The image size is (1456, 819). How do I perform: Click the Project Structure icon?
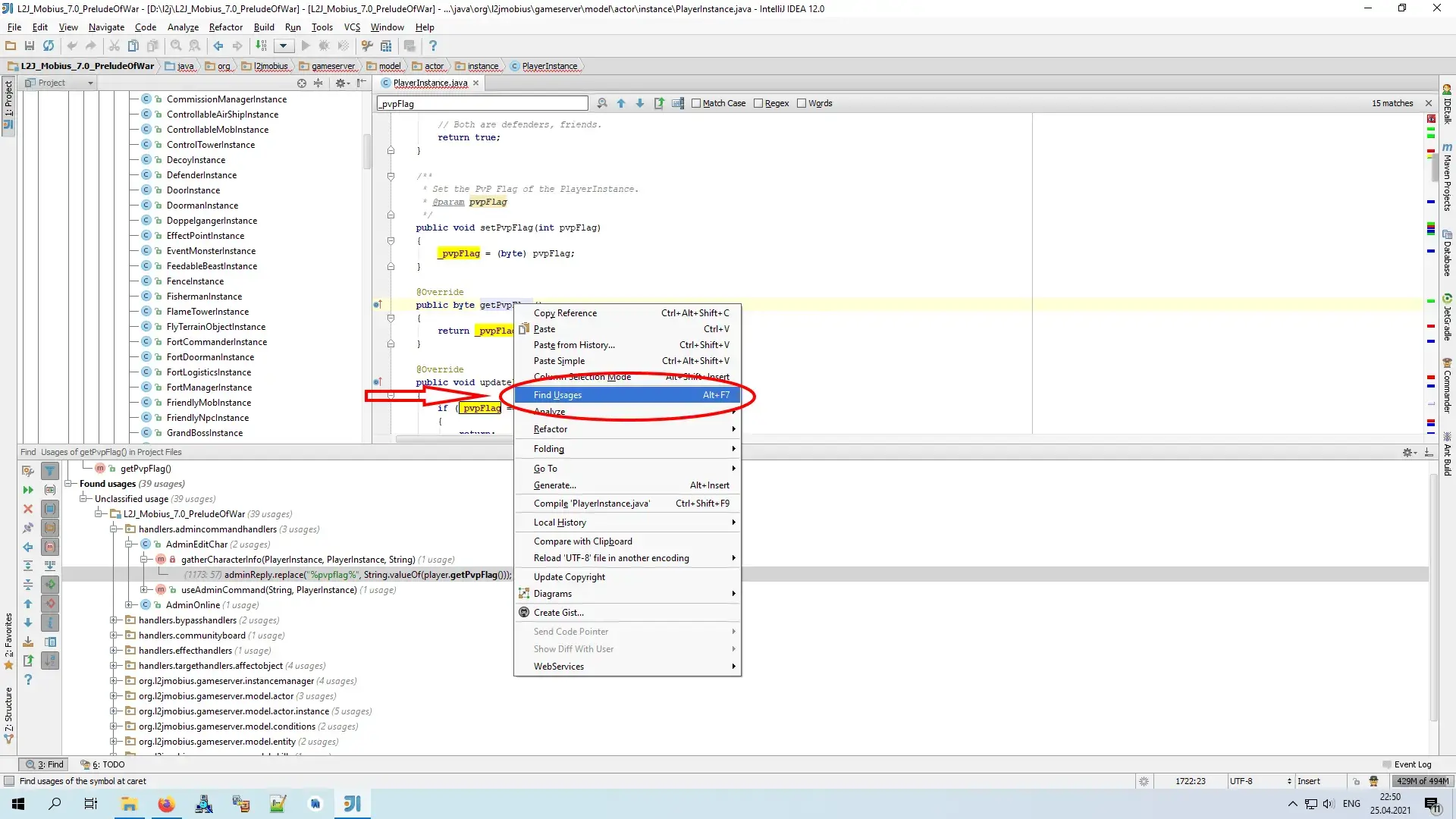[386, 46]
